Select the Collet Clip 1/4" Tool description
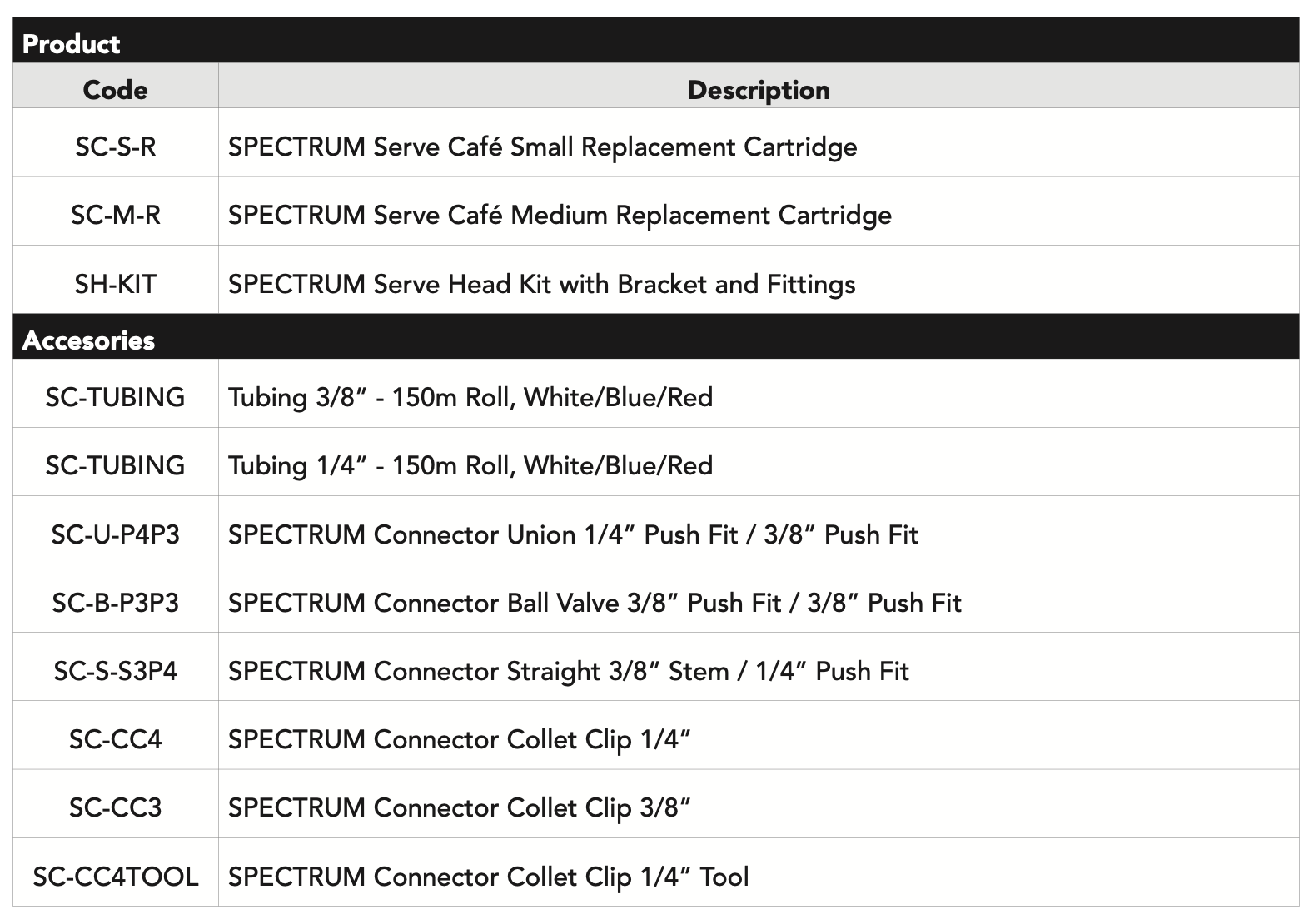Image resolution: width=1309 pixels, height=924 pixels. coord(488,876)
